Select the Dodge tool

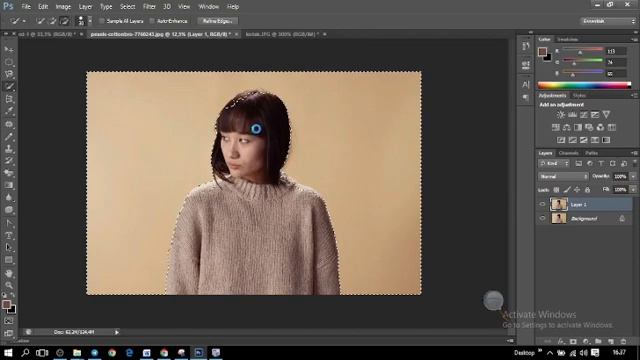(9, 210)
